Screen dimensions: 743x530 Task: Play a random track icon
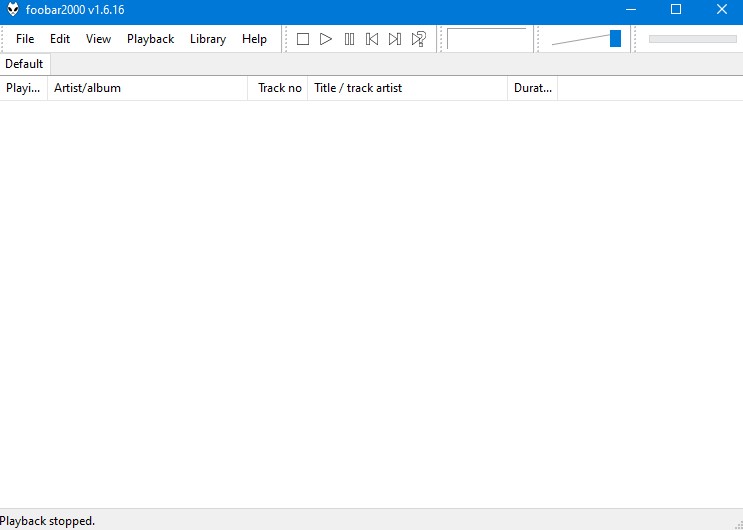click(x=419, y=39)
